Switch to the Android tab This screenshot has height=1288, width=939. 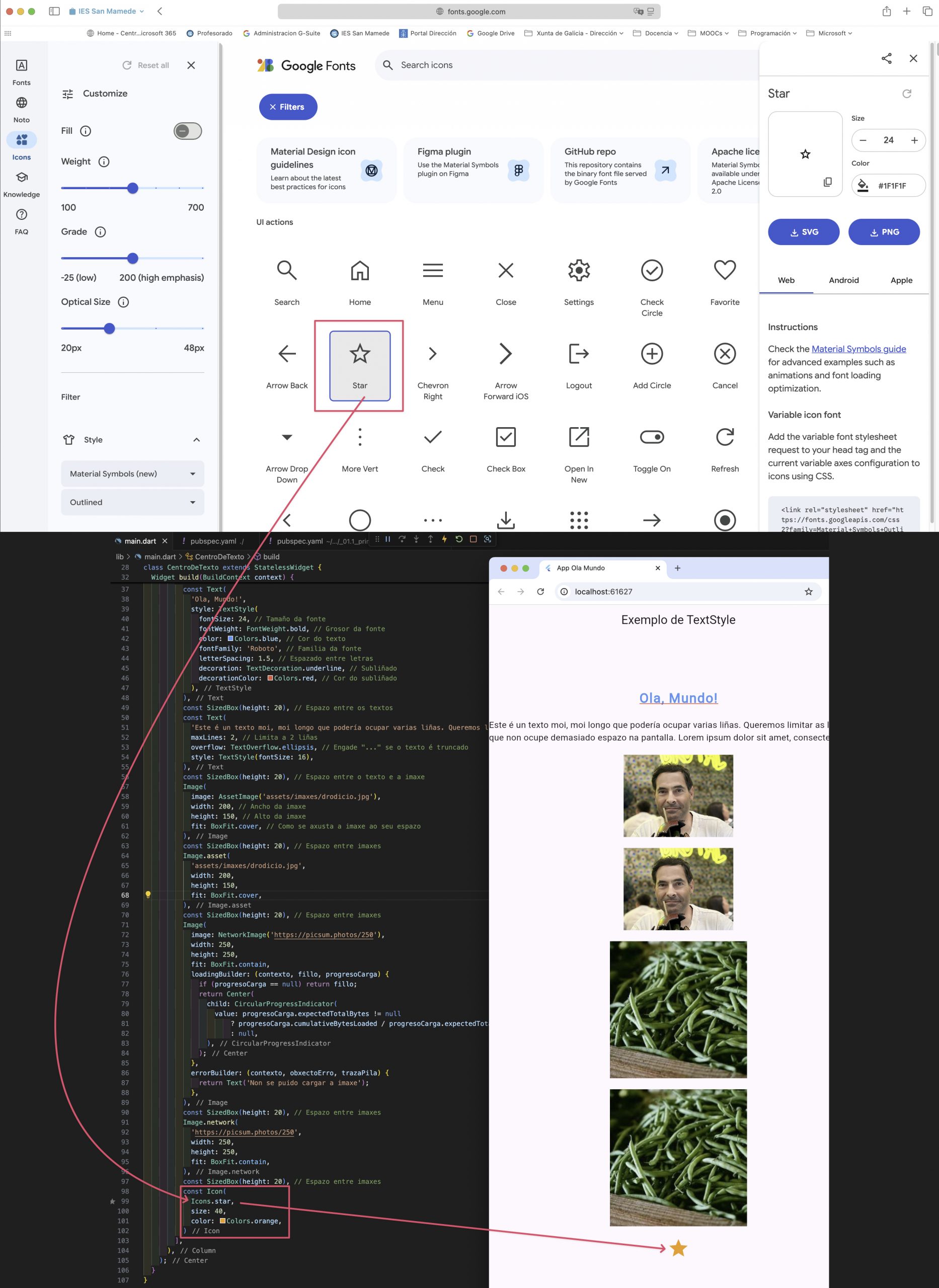click(843, 280)
